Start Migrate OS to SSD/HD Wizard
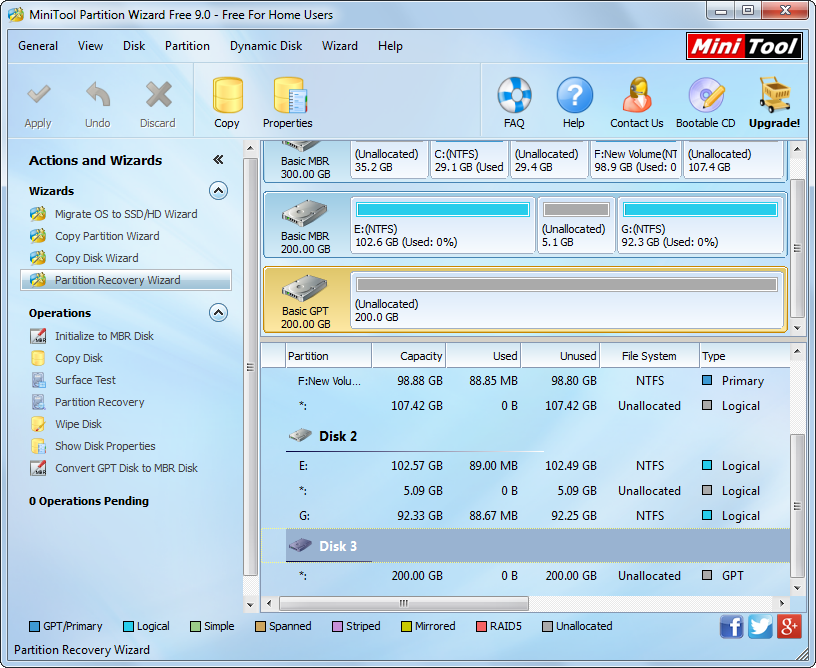Viewport: 816px width, 668px height. (x=126, y=214)
